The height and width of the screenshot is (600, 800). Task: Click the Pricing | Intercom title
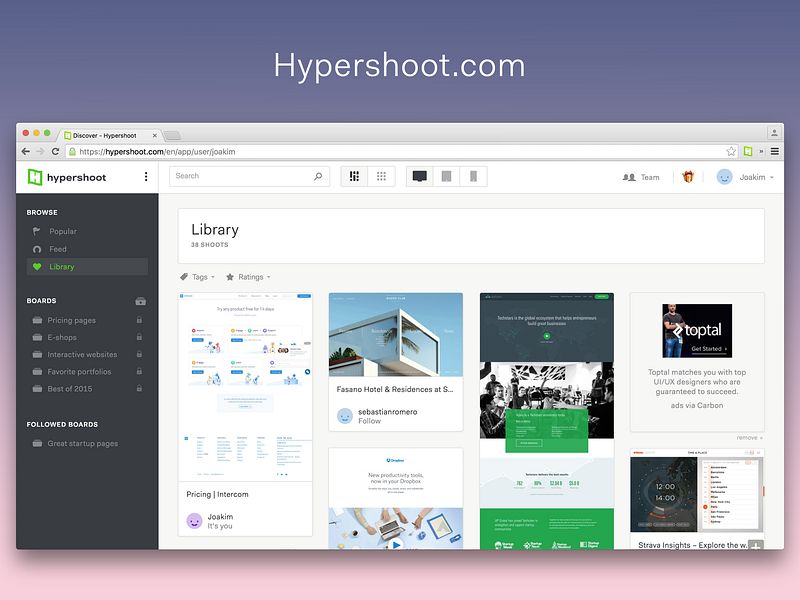pyautogui.click(x=217, y=494)
